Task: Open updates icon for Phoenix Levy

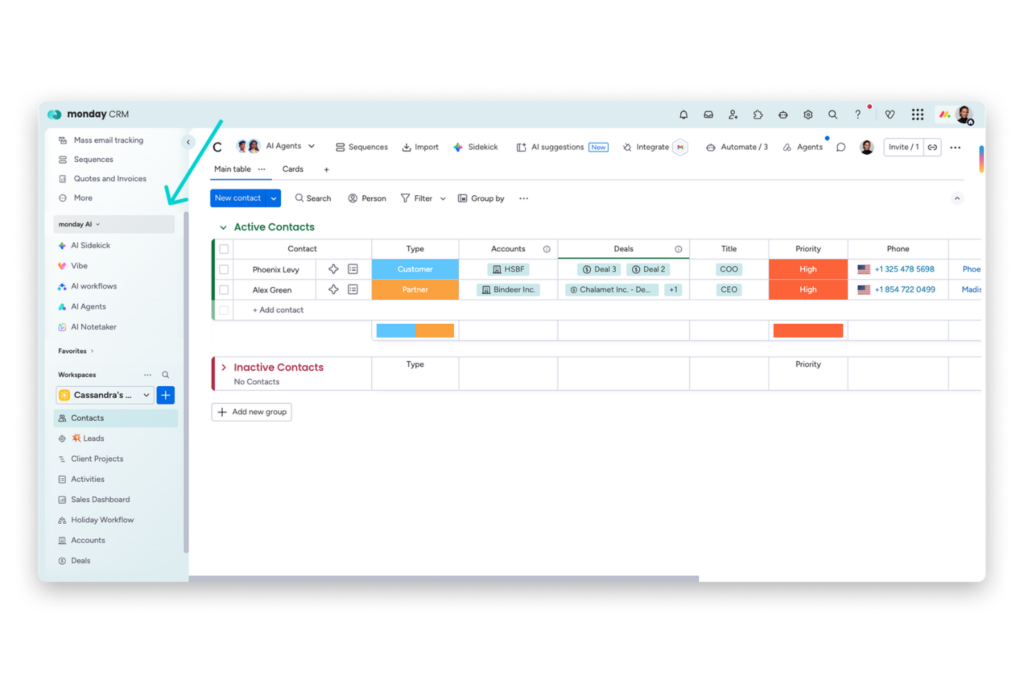Action: pos(353,269)
